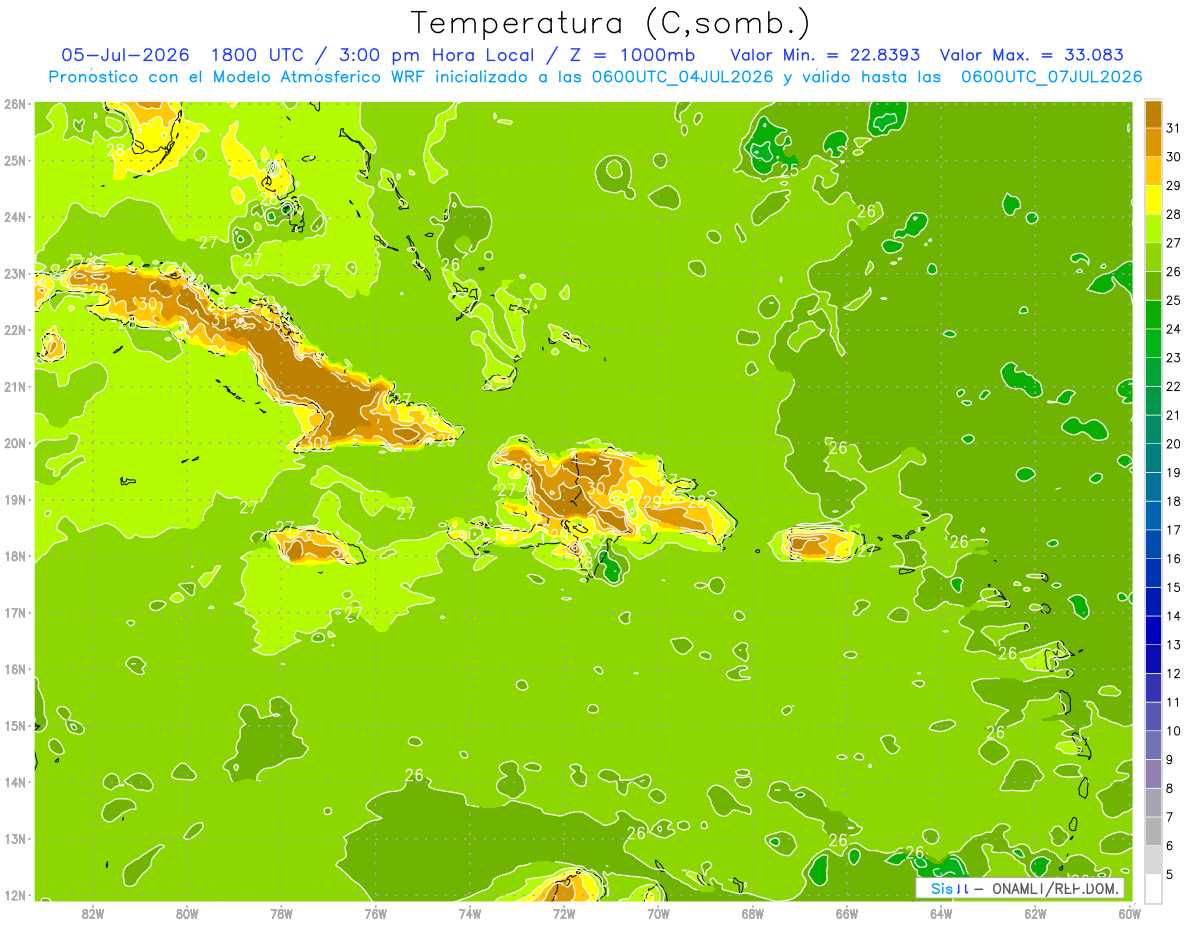Click valid-until time '0600UTC_07JUL2026'
Screen dimensions: 1200x927
(x=1052, y=76)
